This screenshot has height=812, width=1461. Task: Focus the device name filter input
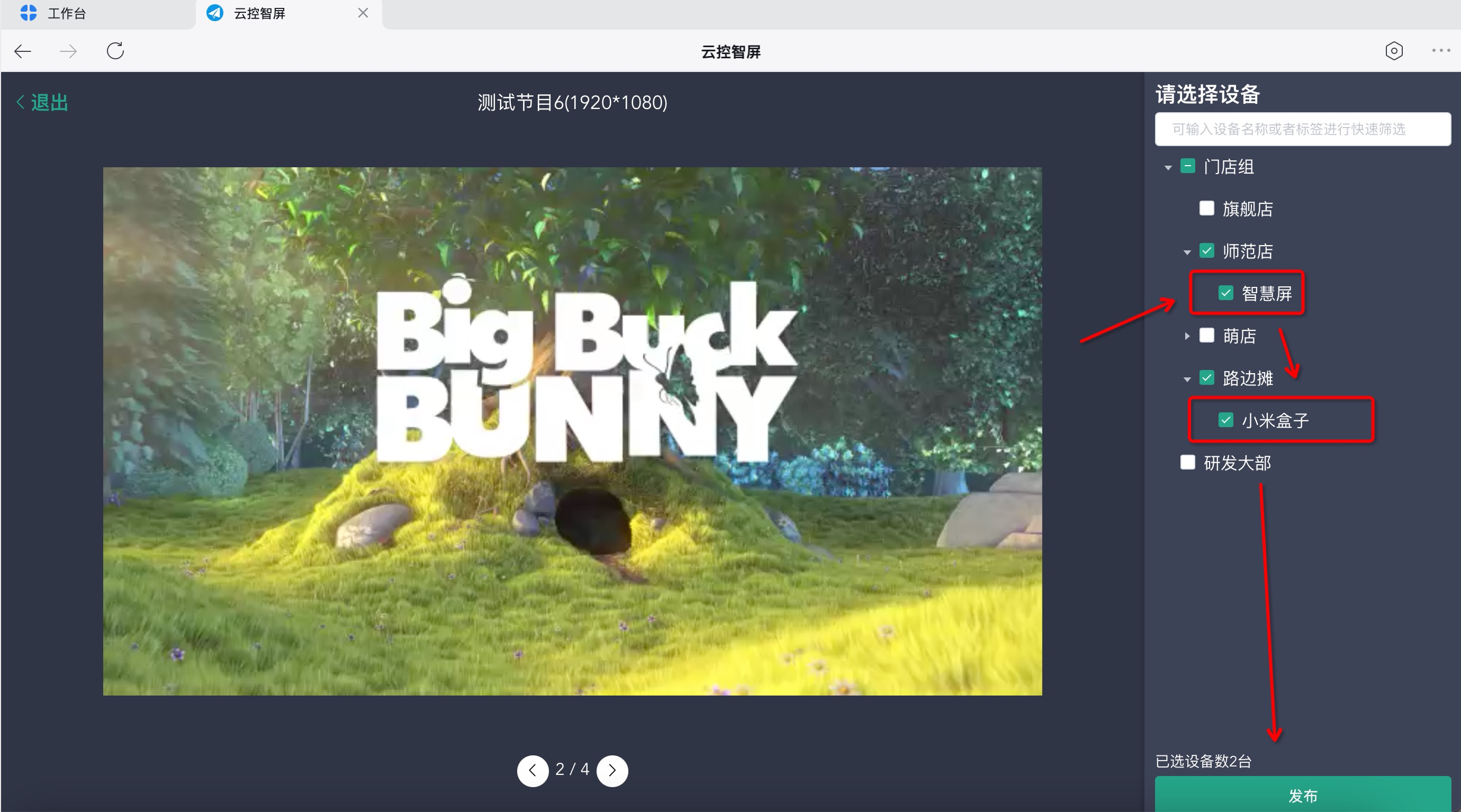(x=1302, y=129)
